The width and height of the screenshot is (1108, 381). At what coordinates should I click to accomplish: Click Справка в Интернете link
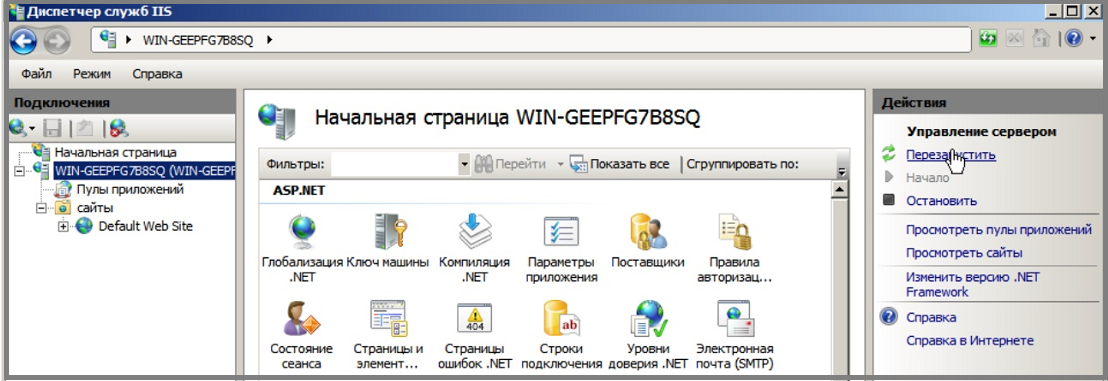pyautogui.click(x=970, y=341)
